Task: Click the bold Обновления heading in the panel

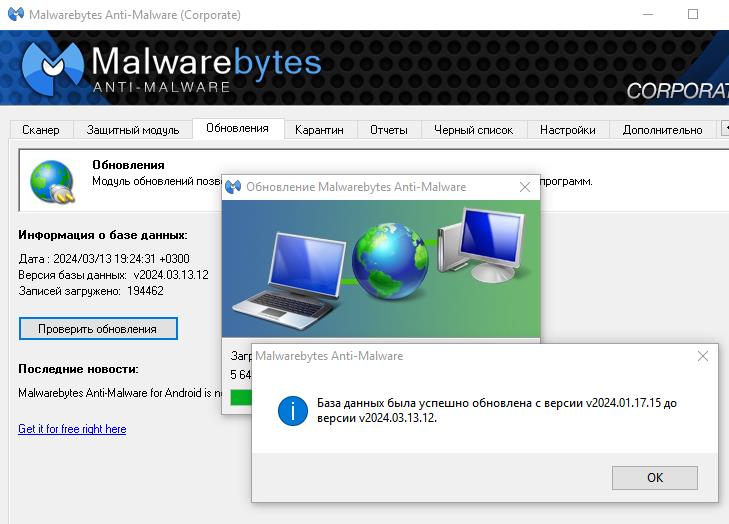Action: coord(128,165)
